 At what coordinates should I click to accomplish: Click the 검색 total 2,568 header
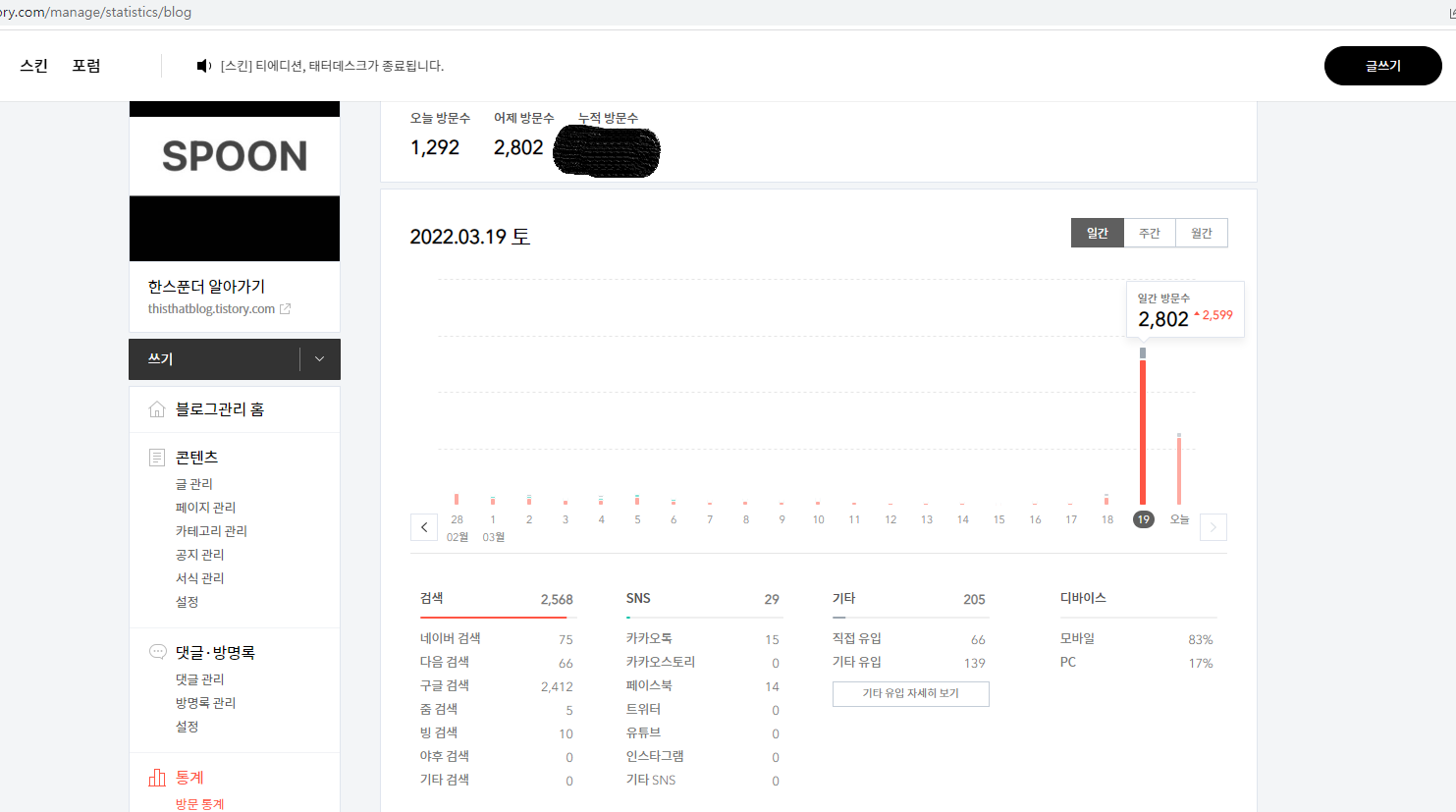497,599
